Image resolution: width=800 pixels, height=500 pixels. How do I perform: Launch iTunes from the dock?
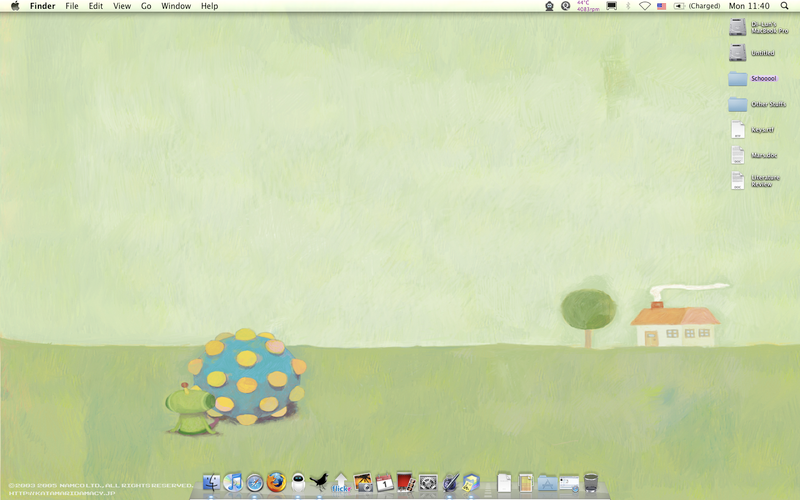[x=233, y=482]
